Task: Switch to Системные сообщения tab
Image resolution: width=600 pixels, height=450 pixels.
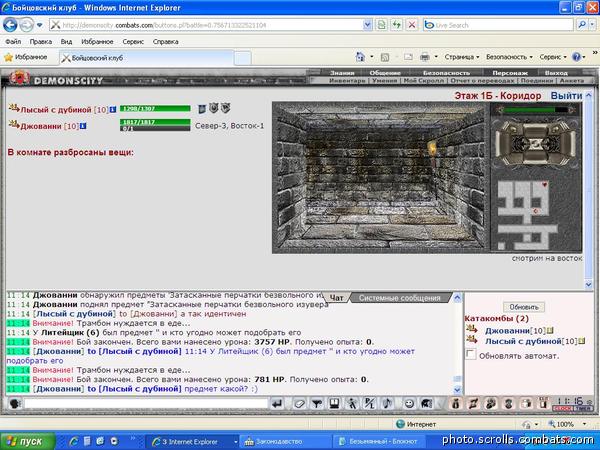Action: click(x=399, y=298)
